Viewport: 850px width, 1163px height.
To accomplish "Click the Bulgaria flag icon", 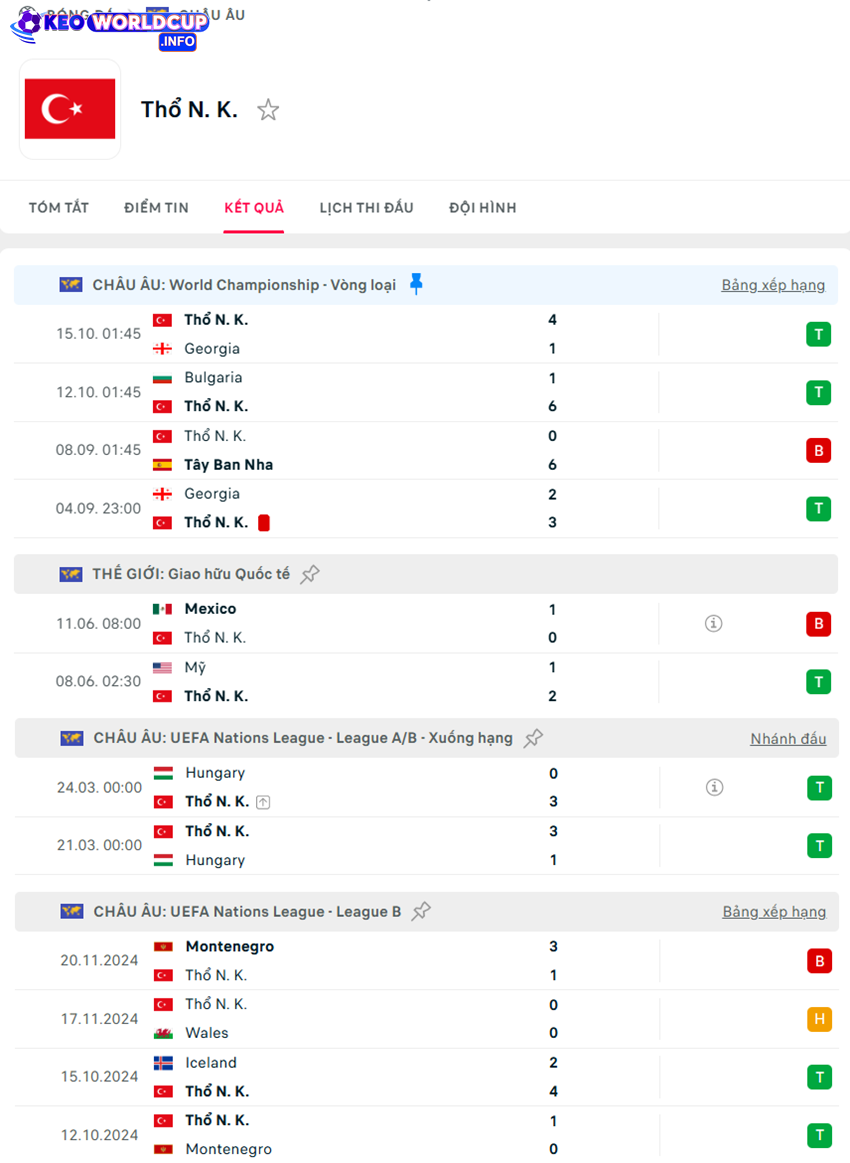I will 162,378.
